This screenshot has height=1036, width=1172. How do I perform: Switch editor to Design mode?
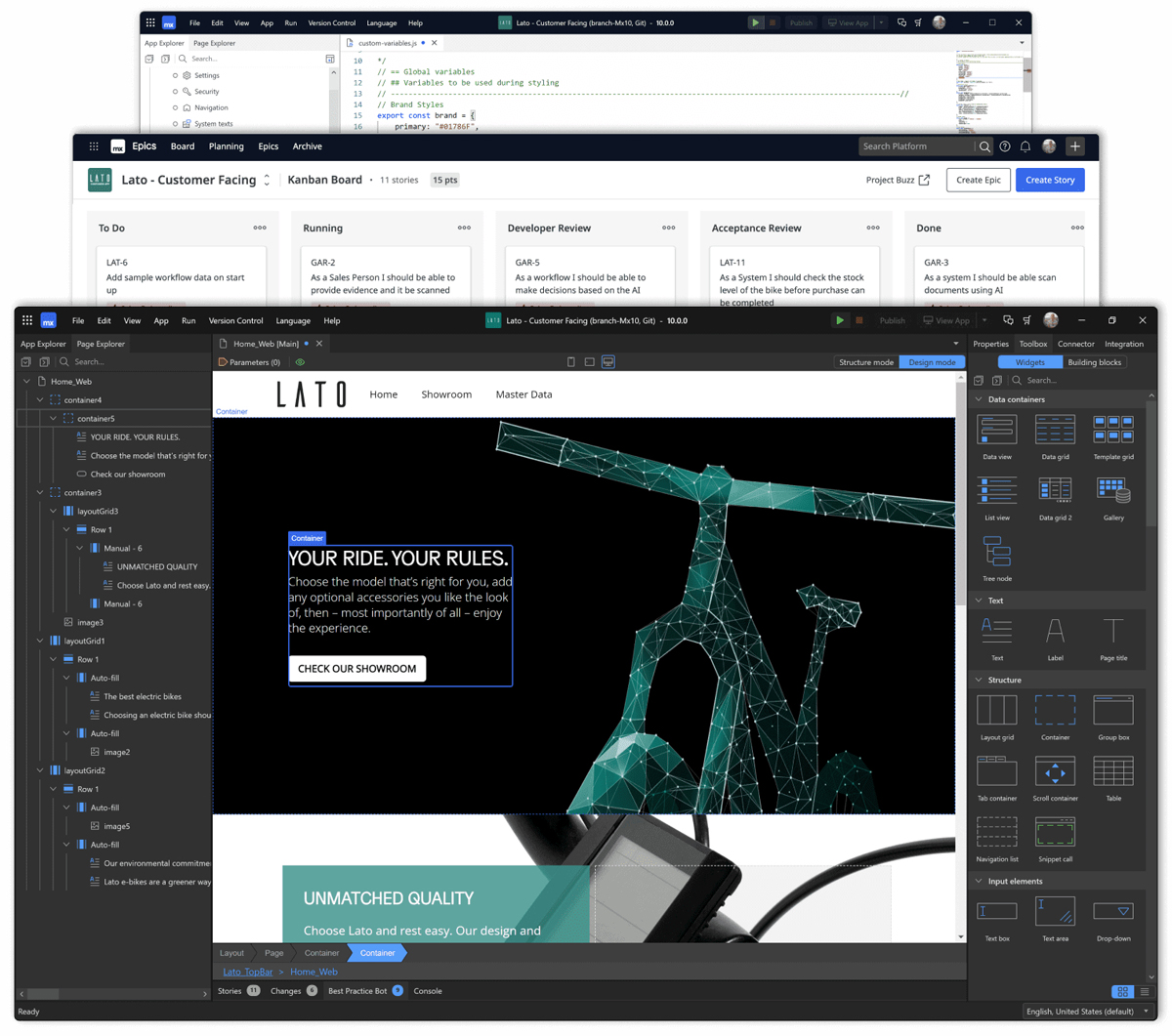tap(932, 362)
